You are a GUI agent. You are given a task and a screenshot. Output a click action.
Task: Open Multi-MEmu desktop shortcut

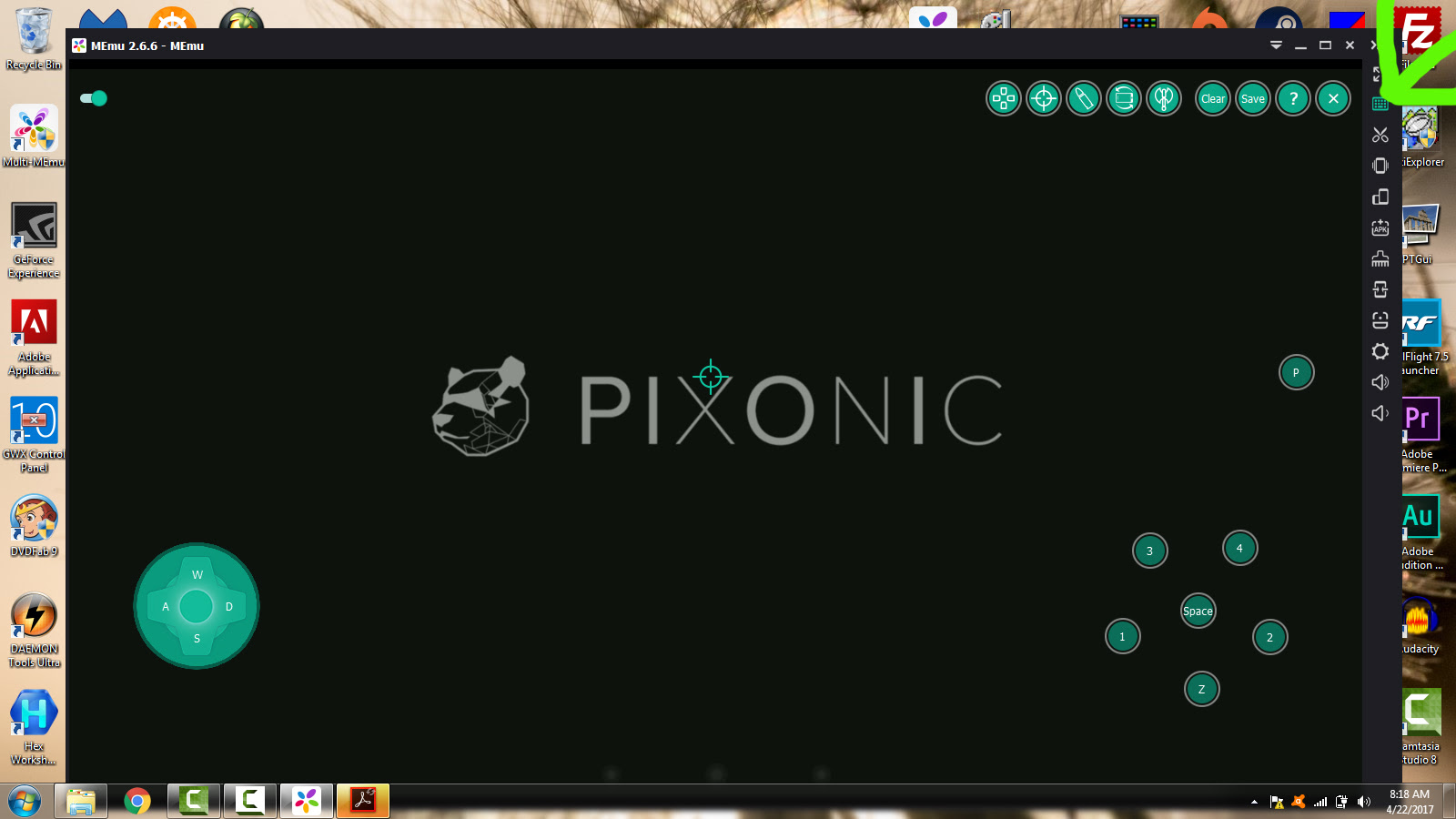pos(34,136)
